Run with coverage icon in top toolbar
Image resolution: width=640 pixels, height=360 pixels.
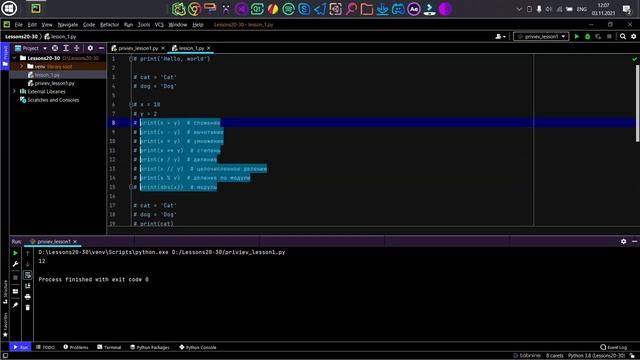598,36
